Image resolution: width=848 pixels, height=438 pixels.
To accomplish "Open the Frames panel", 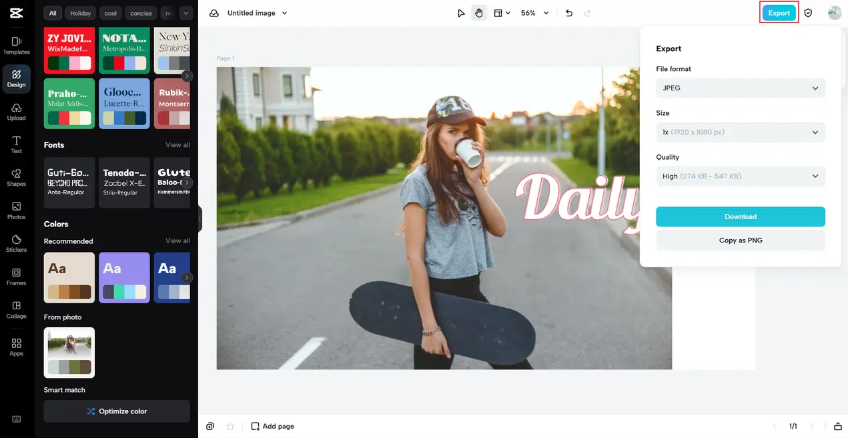I will 16,276.
